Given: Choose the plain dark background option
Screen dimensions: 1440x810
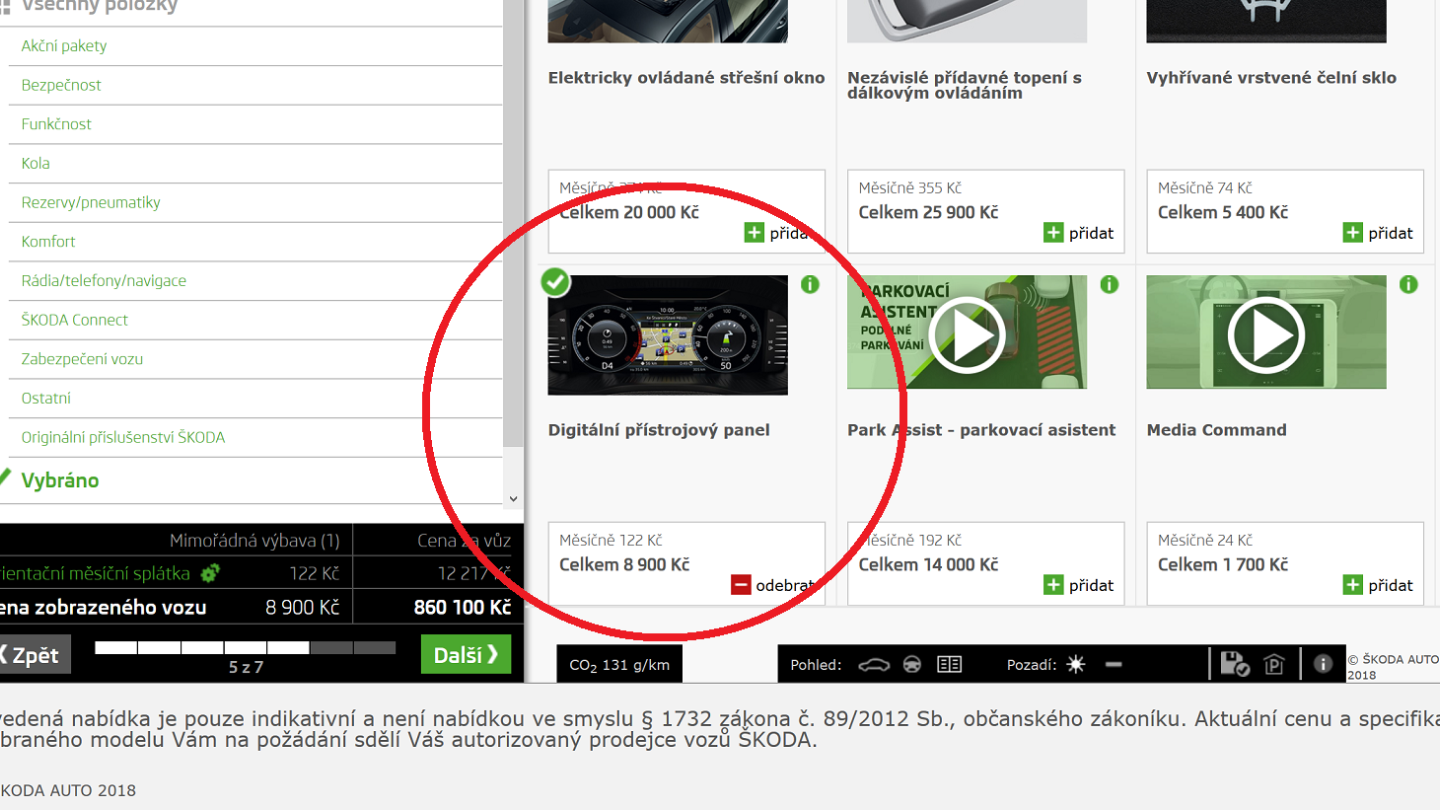Looking at the screenshot, I should [x=1113, y=664].
